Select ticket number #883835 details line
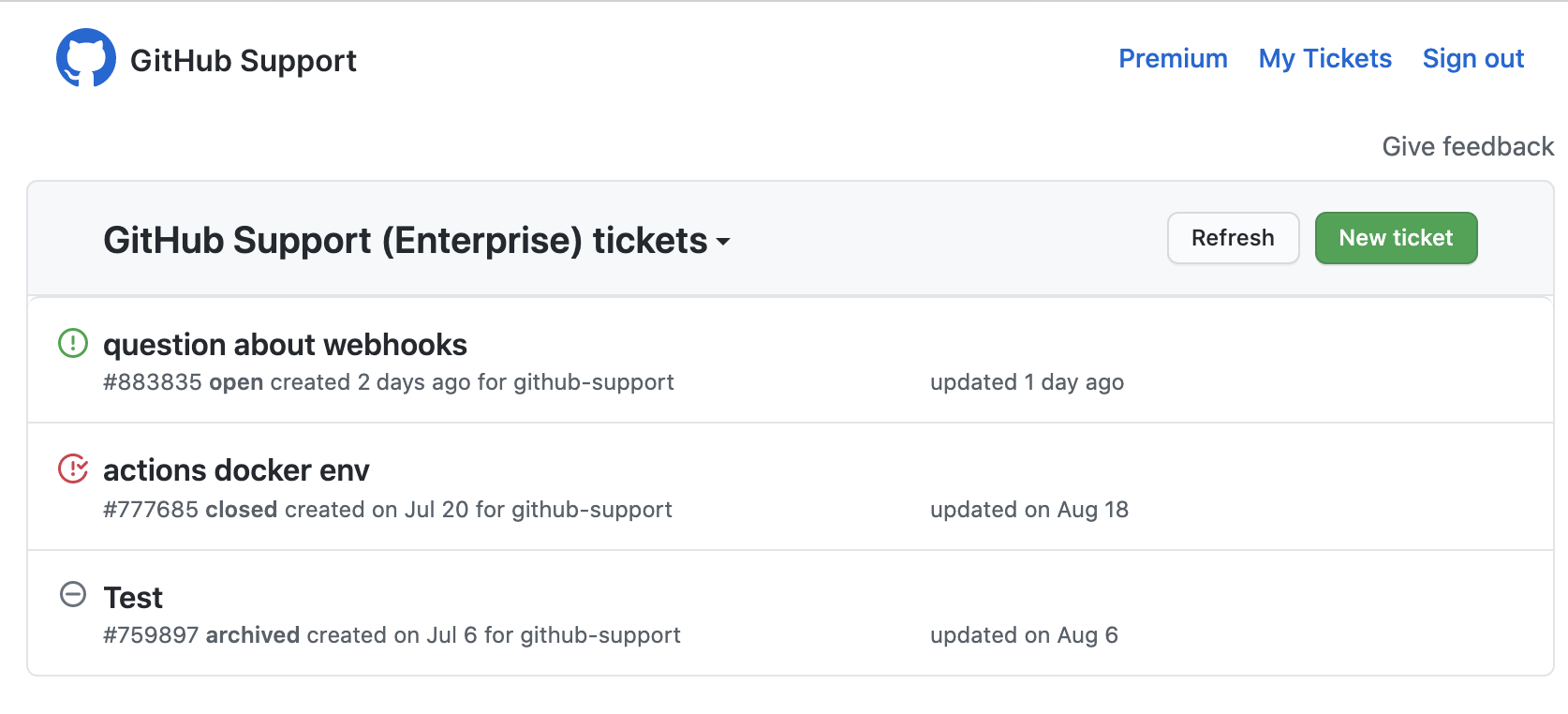1568x714 pixels. tap(389, 382)
